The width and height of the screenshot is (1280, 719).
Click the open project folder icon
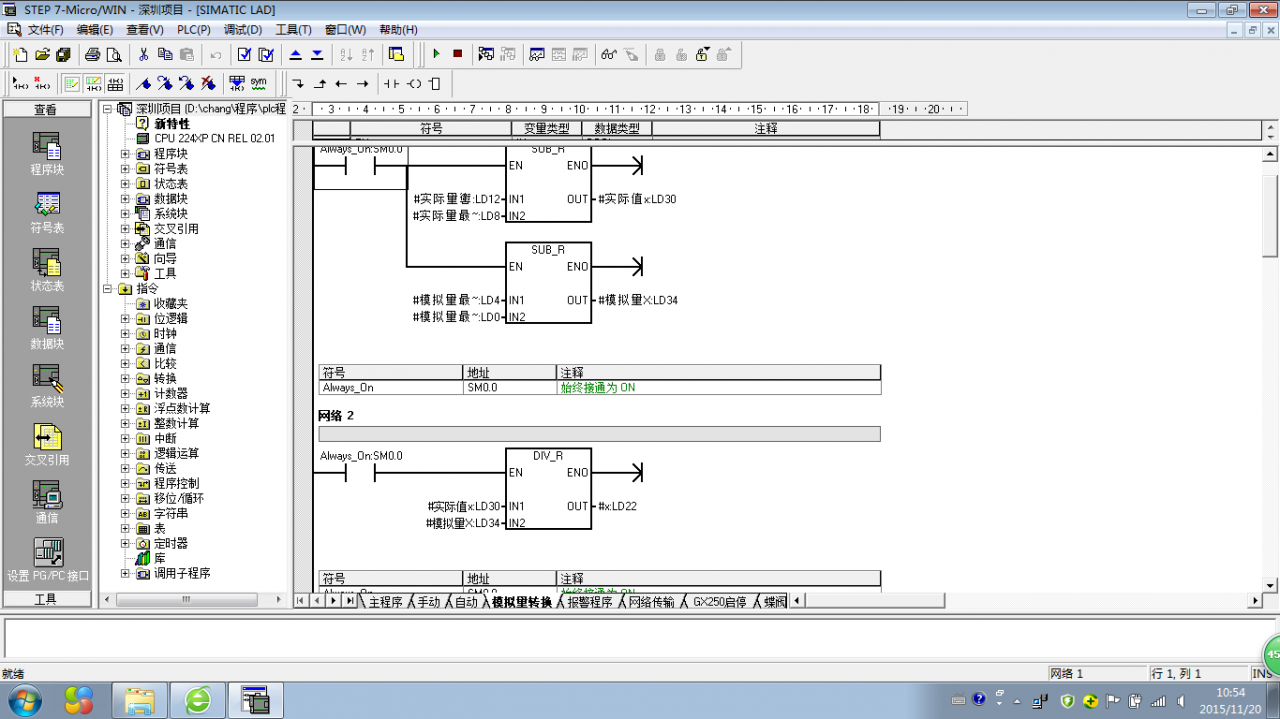(x=42, y=54)
